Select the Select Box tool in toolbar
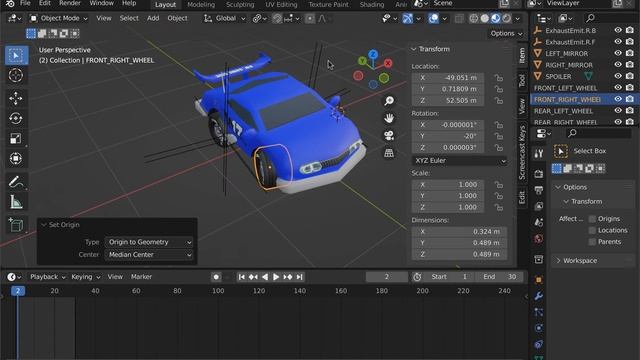The image size is (640, 360). point(16,56)
